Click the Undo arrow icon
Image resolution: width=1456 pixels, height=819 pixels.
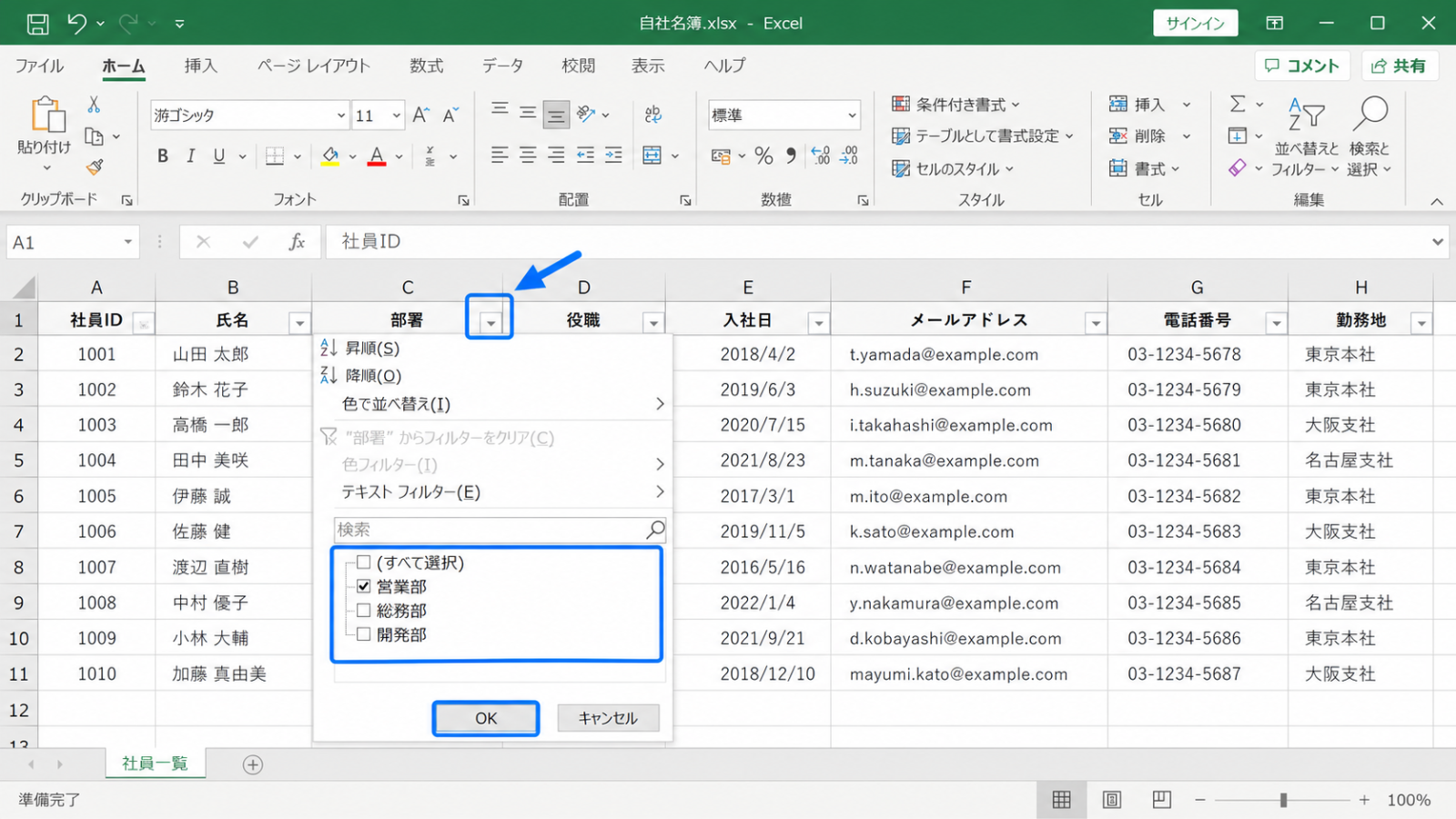(x=76, y=24)
